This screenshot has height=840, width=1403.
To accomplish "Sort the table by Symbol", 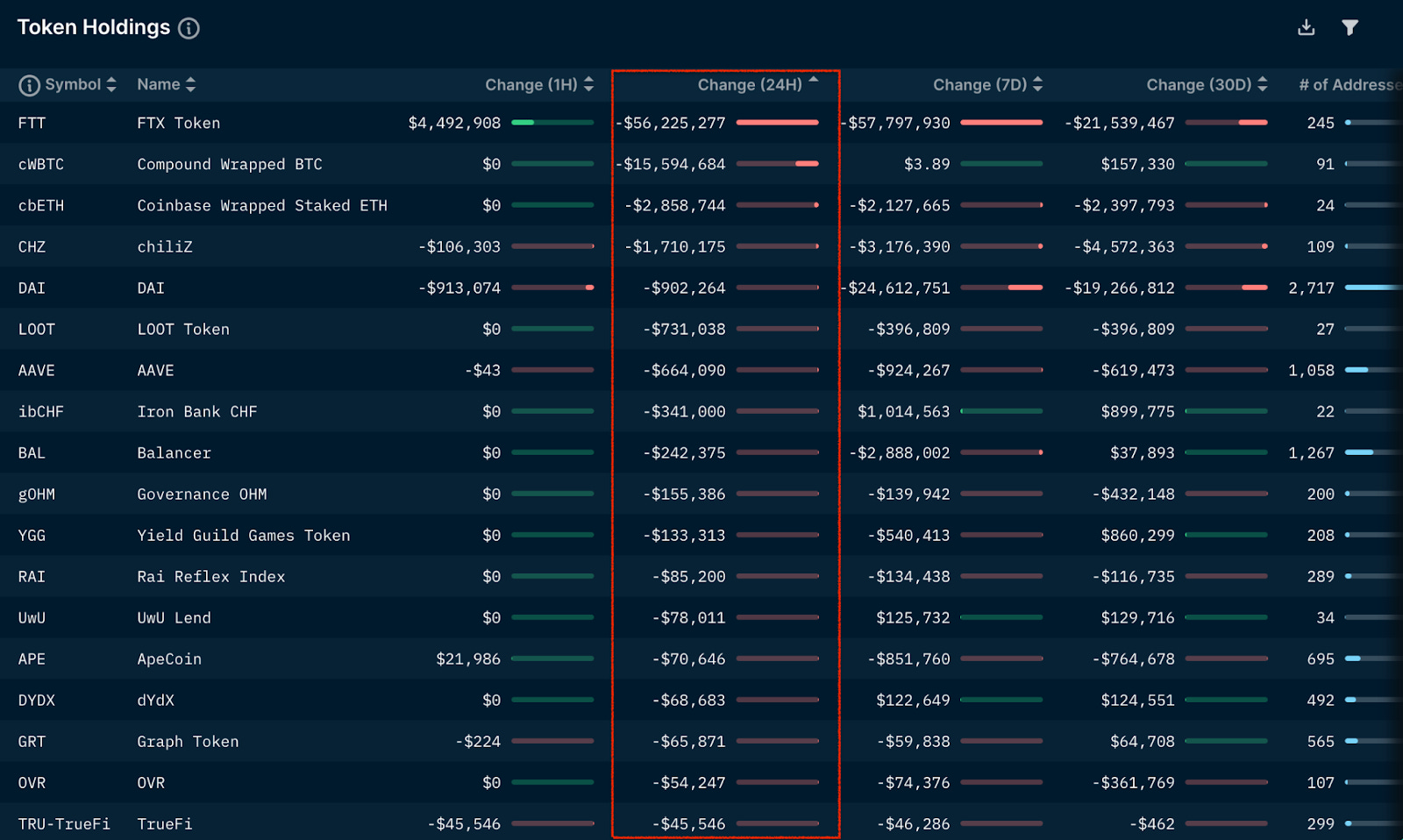I will pos(81,84).
